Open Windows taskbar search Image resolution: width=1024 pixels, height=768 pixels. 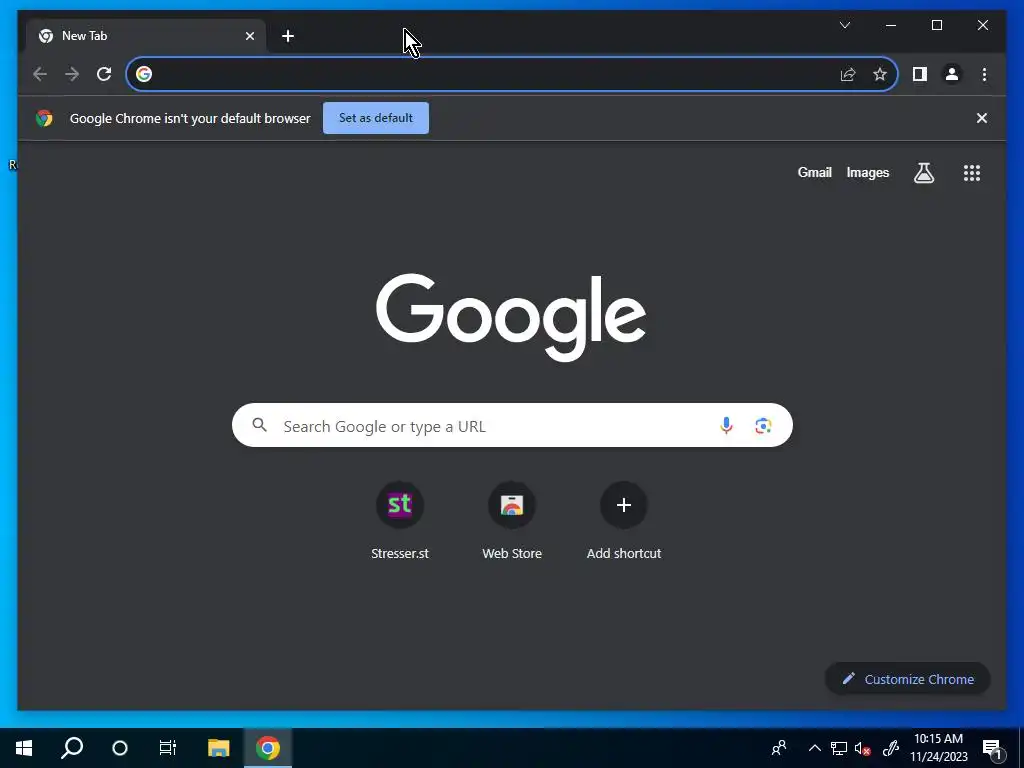(x=72, y=748)
